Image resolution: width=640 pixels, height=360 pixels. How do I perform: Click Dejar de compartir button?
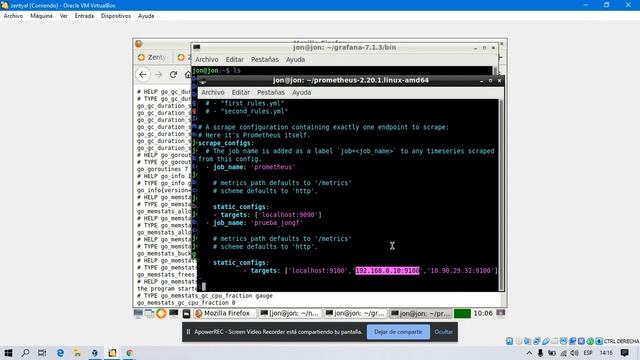pyautogui.click(x=398, y=332)
